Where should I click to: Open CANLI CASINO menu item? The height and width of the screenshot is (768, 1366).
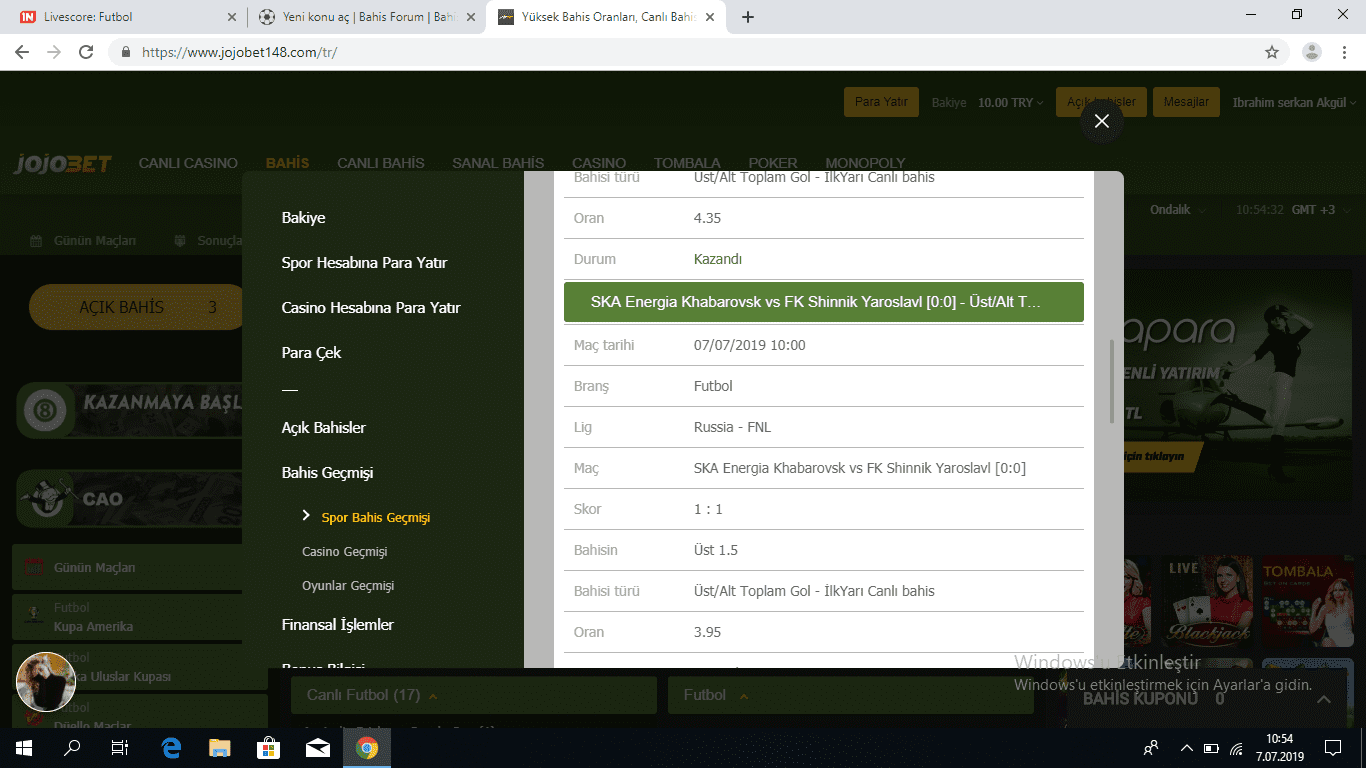(x=188, y=163)
